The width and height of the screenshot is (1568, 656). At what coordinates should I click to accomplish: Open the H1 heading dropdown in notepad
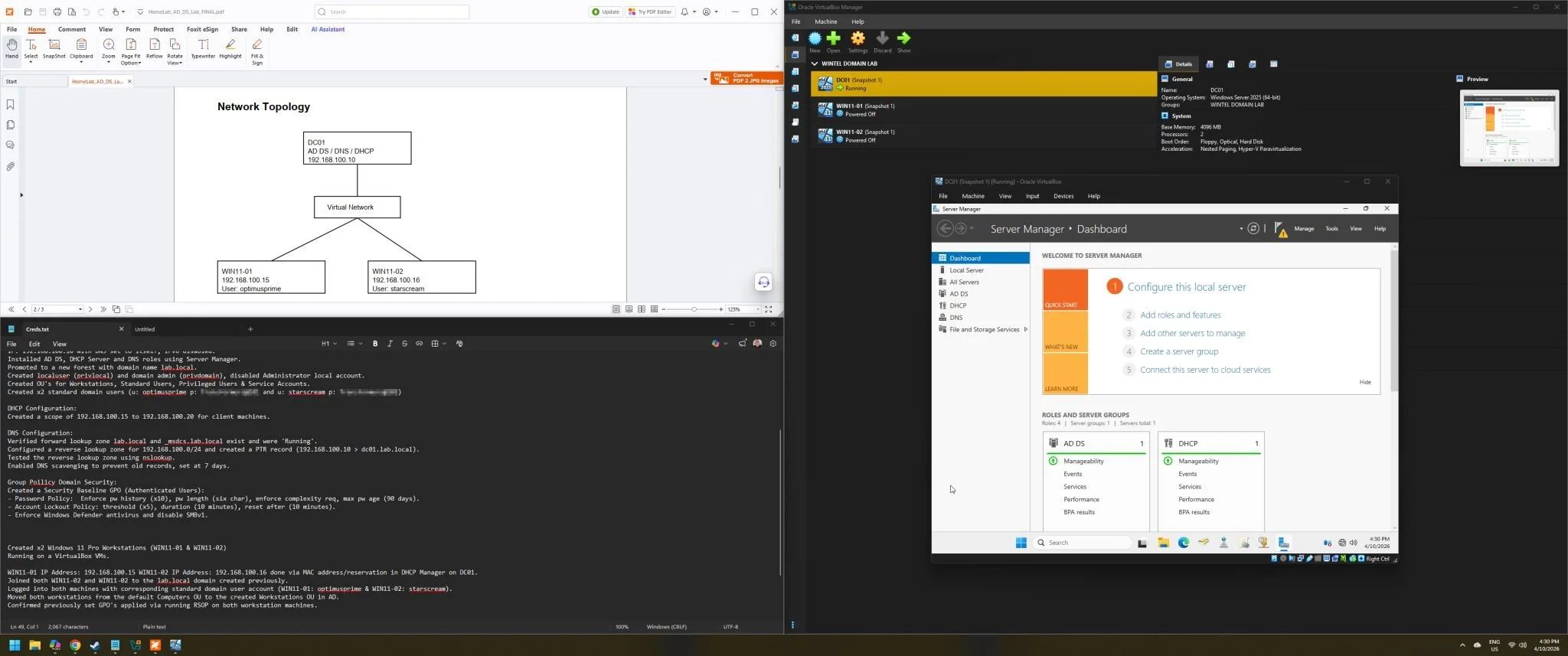[328, 344]
